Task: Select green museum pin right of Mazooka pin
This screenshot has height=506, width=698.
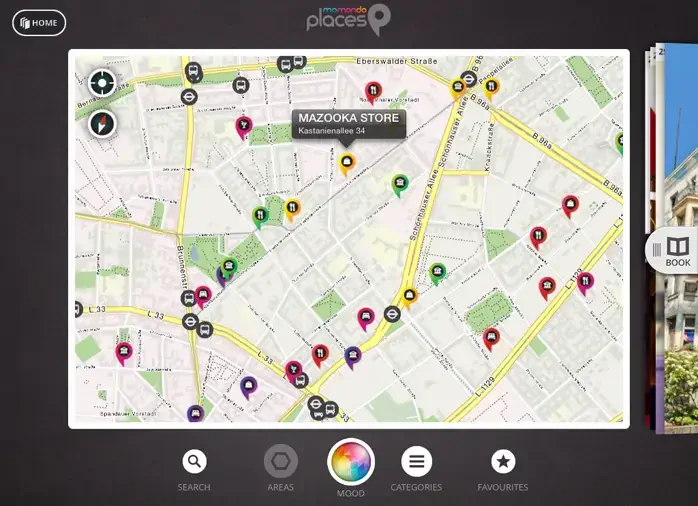Action: [x=400, y=185]
